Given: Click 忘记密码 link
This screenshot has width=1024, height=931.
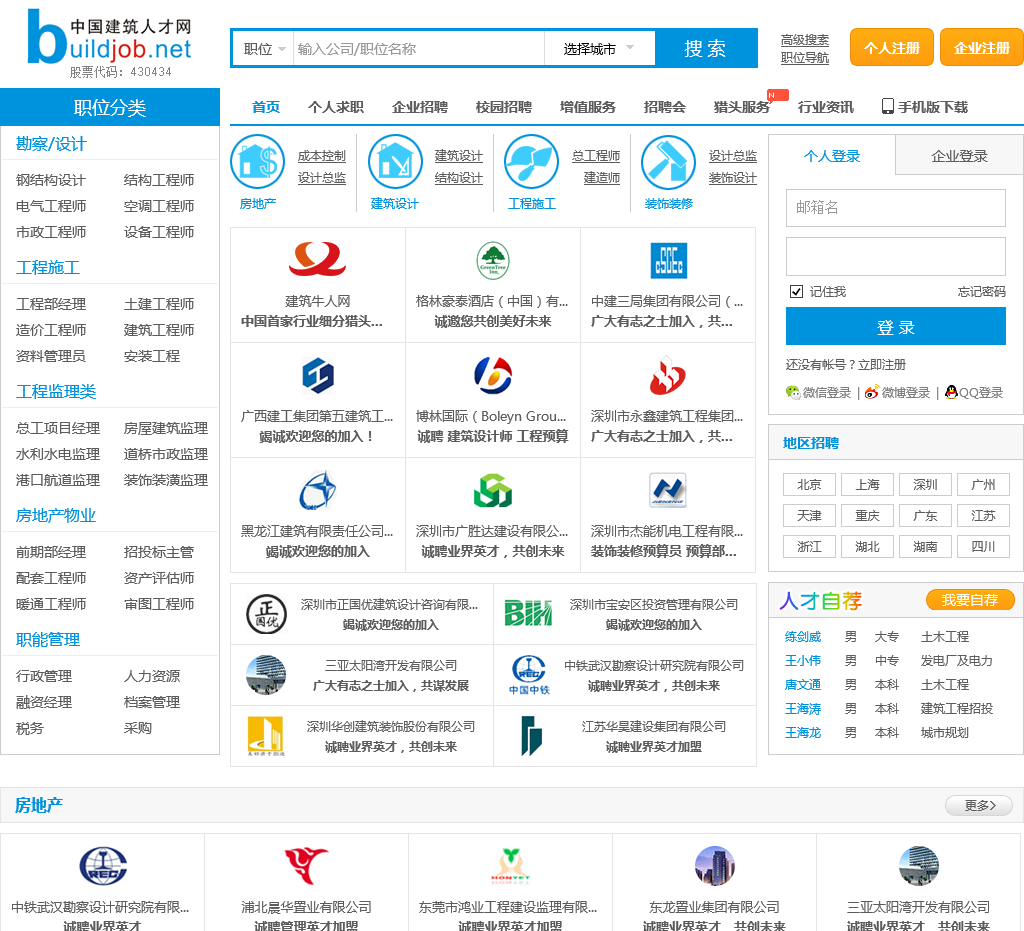Looking at the screenshot, I should [x=982, y=291].
